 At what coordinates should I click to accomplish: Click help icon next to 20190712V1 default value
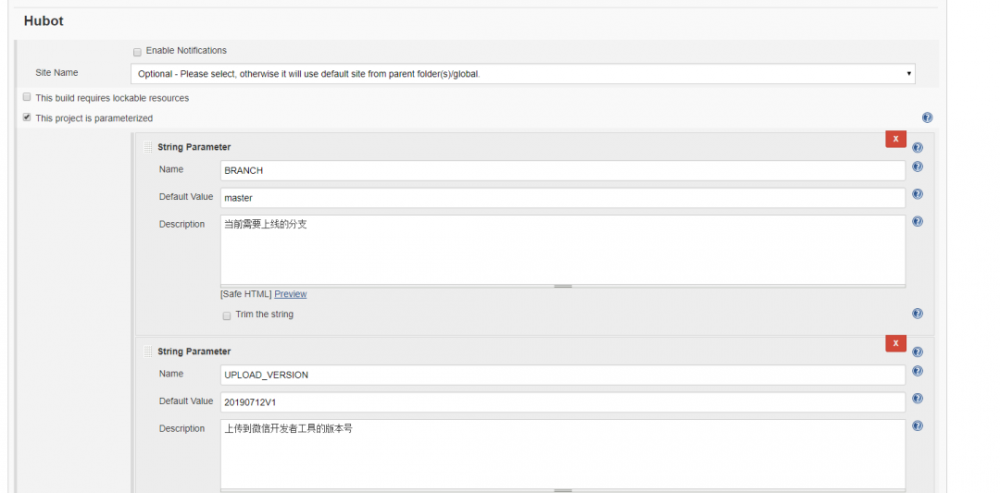click(x=918, y=399)
